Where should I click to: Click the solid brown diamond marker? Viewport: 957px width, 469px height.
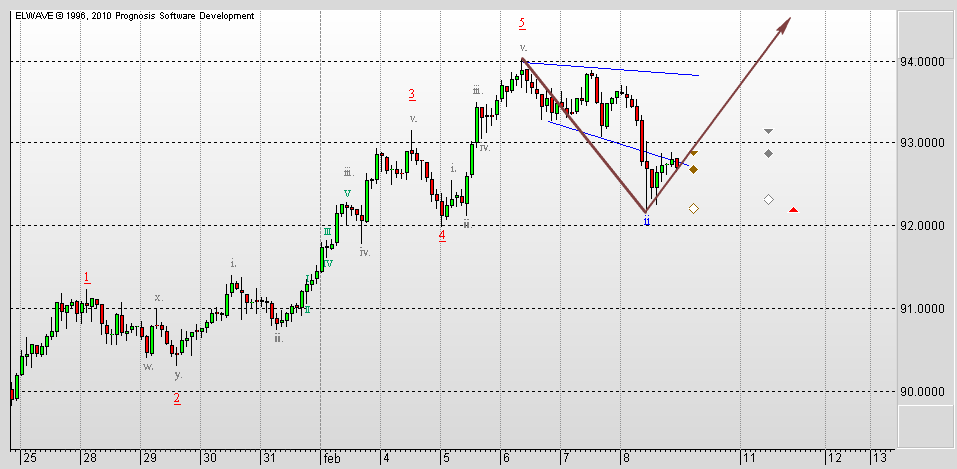(693, 169)
